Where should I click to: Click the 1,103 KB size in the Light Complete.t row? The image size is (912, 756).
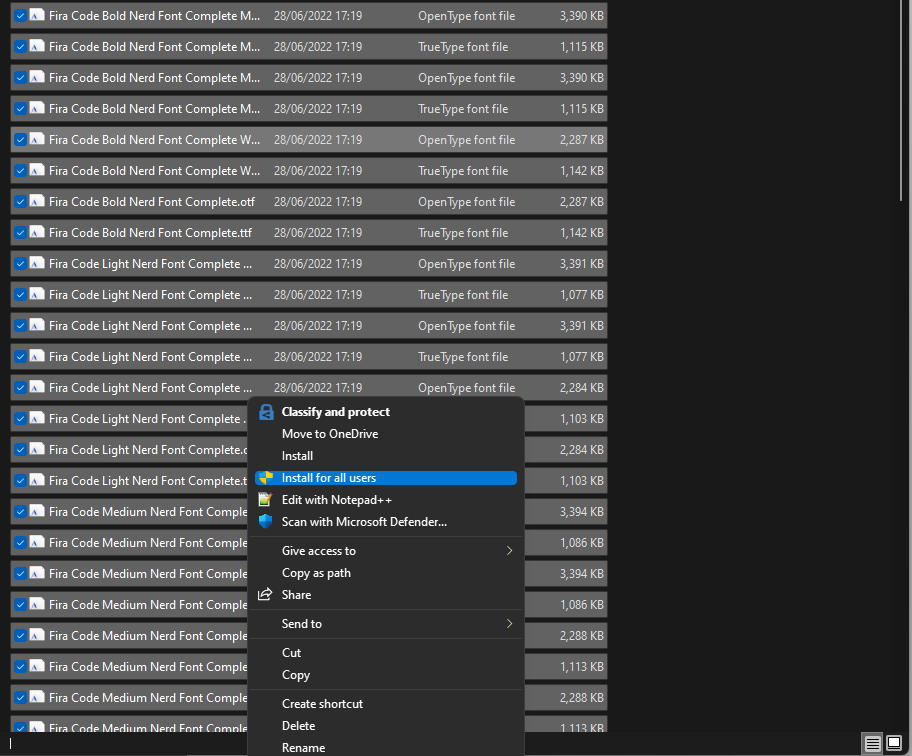coord(582,480)
